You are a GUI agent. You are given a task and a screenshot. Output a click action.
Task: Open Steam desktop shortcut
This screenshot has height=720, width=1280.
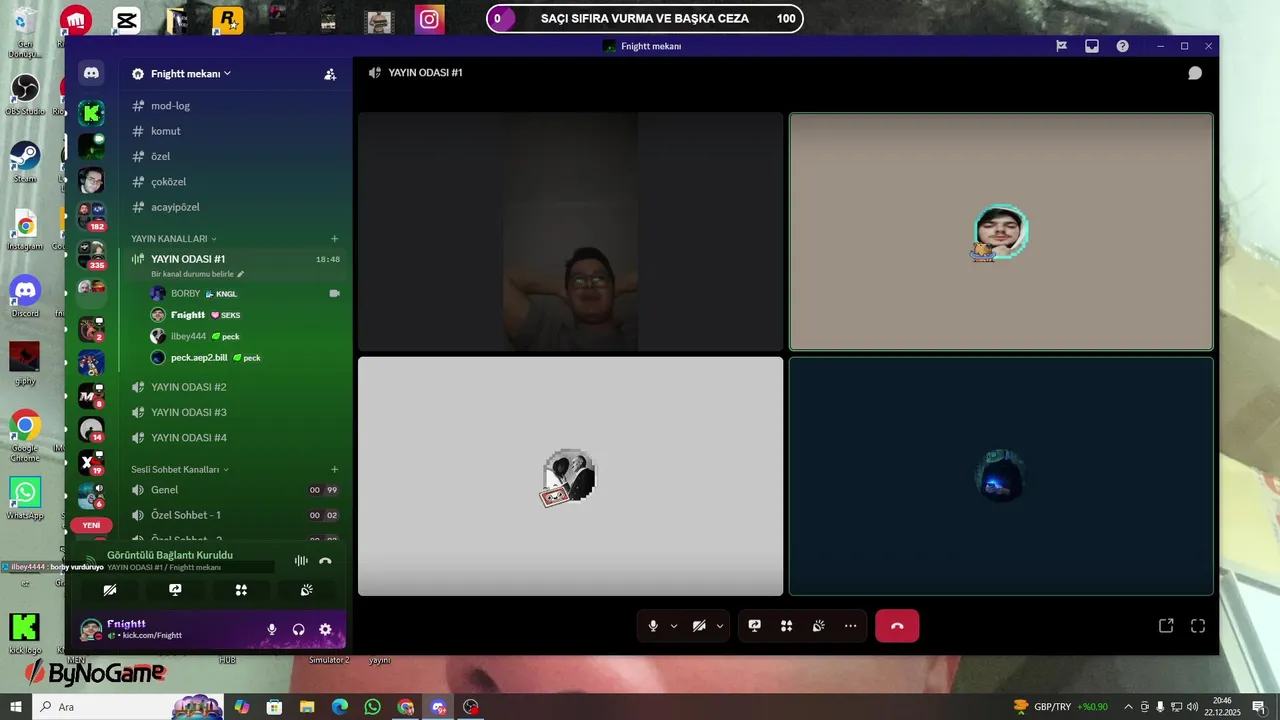click(25, 161)
